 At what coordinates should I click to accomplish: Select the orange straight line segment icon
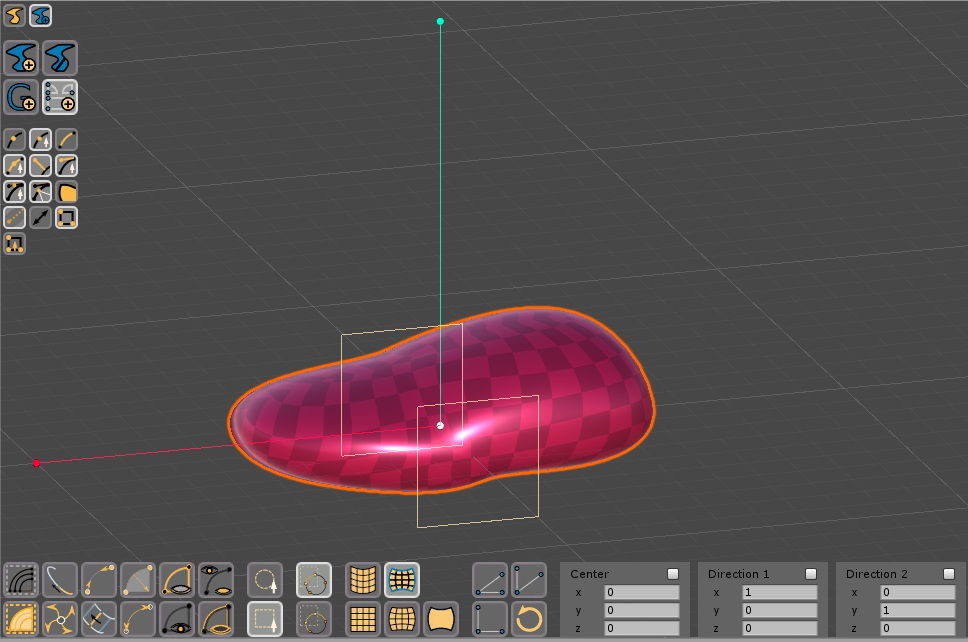(x=41, y=165)
